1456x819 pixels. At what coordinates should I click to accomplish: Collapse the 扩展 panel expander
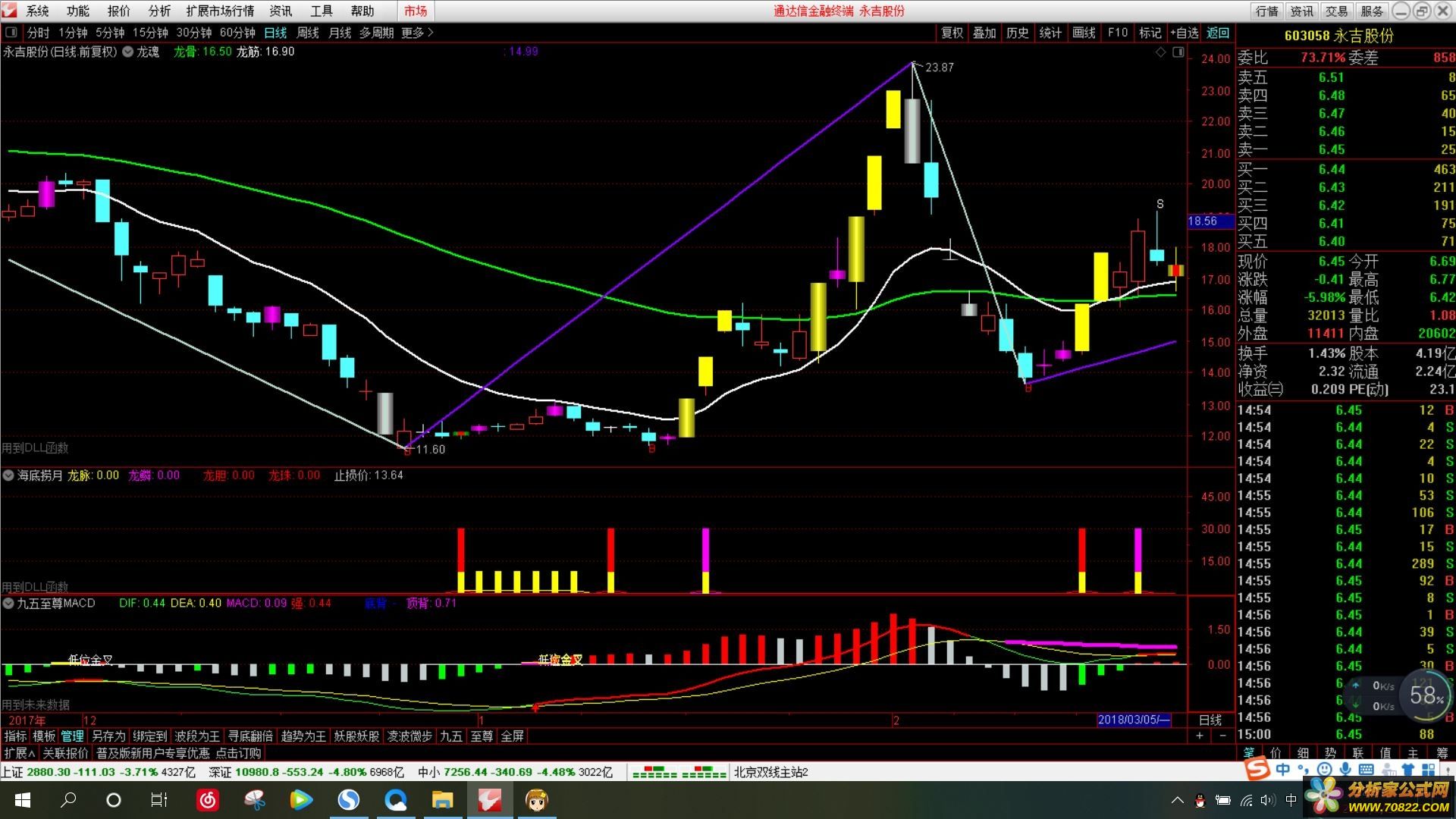click(20, 753)
